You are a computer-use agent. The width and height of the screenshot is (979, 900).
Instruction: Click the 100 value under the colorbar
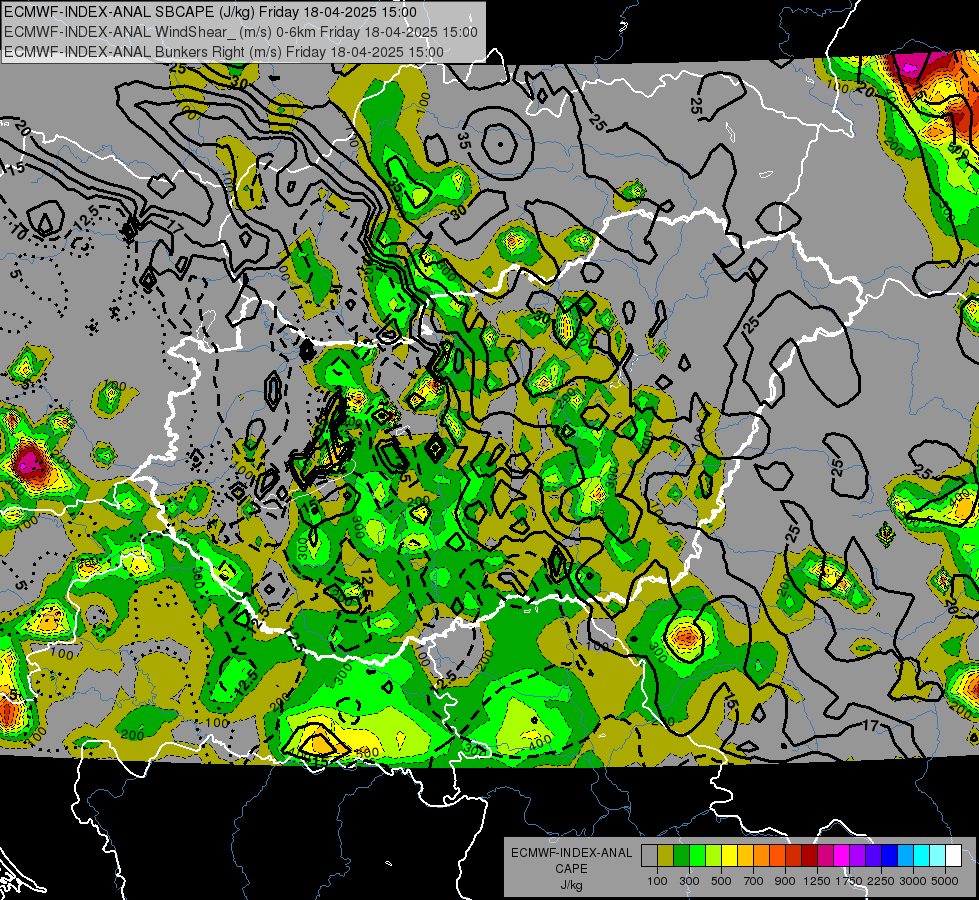coord(657,881)
